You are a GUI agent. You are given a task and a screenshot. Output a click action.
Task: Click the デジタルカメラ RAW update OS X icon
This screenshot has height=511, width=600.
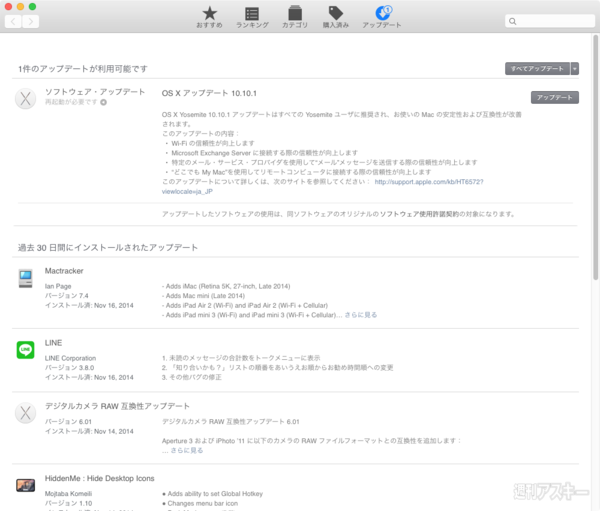[26, 413]
